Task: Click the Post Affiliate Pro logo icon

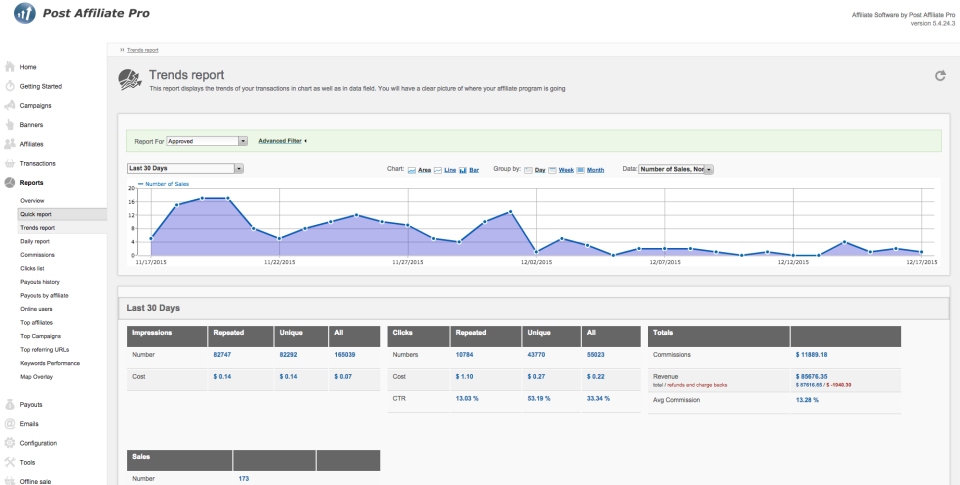Action: (24, 13)
